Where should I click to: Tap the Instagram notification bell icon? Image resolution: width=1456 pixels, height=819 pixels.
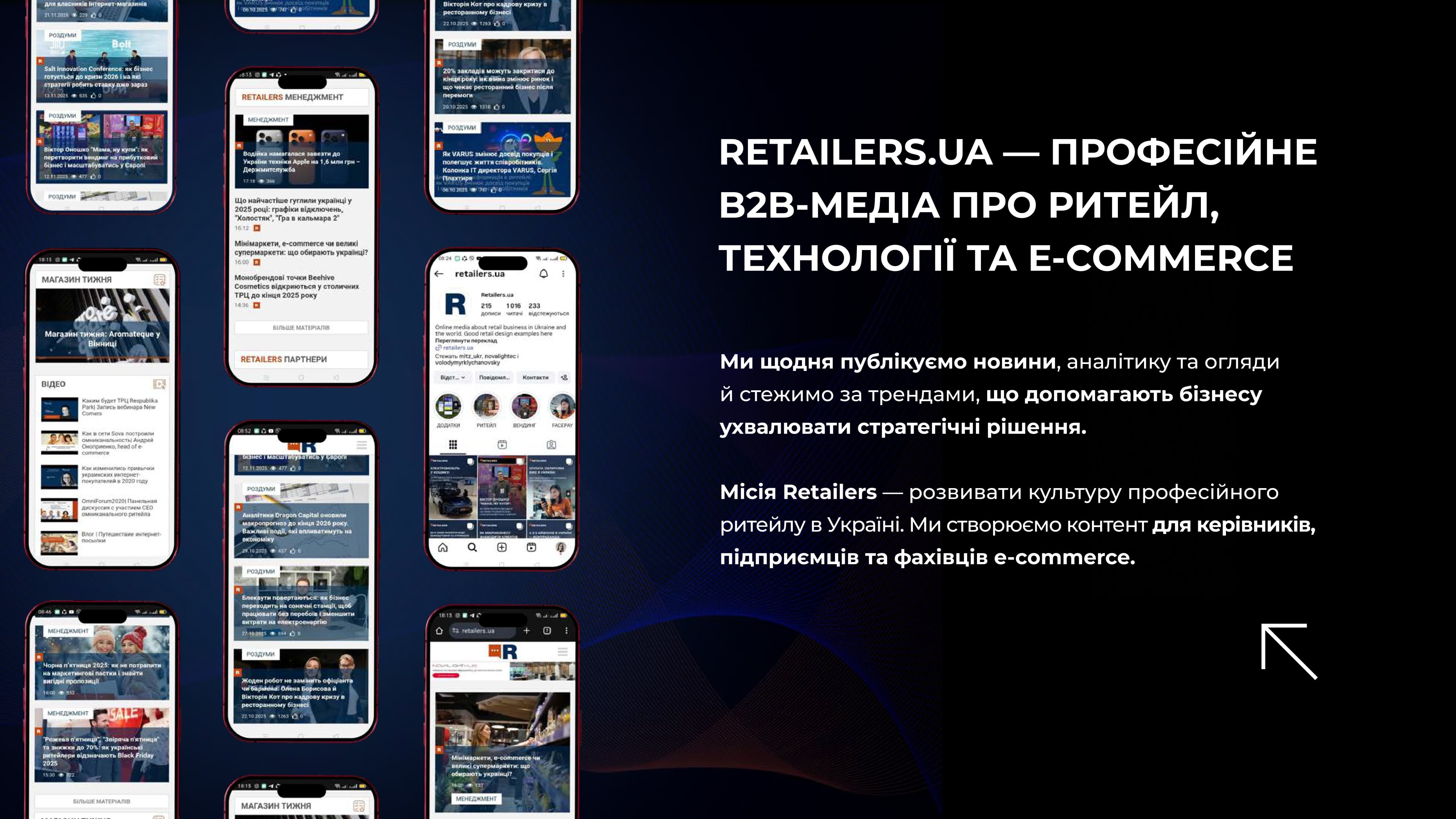click(x=543, y=274)
